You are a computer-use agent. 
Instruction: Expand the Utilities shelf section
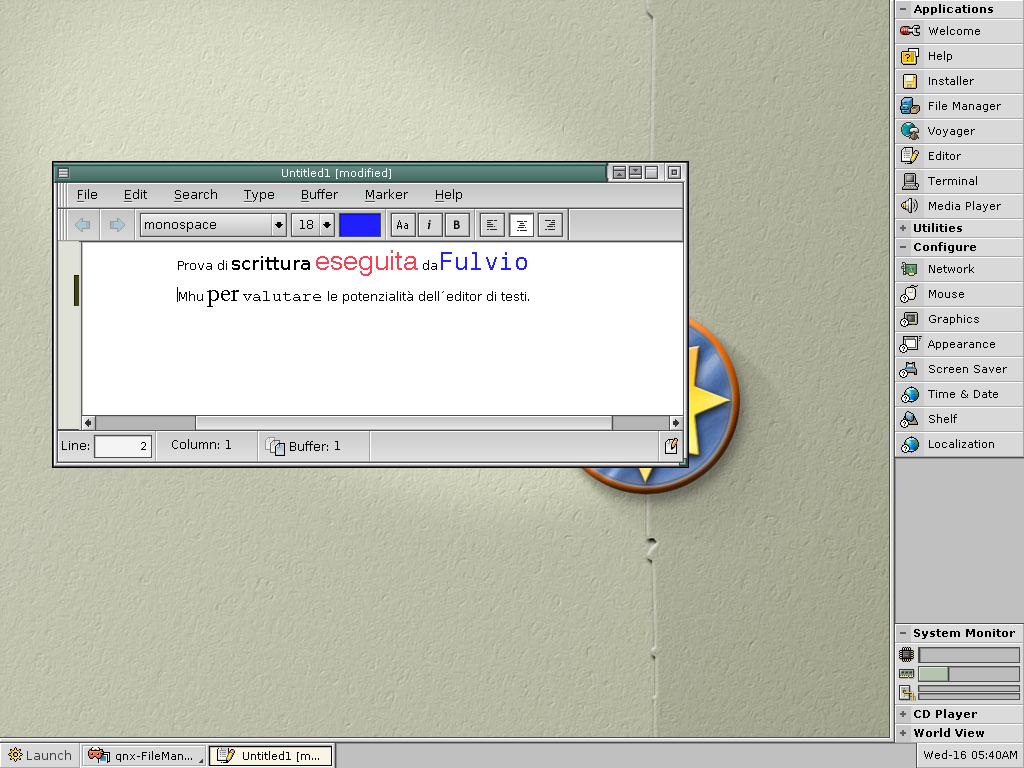(936, 228)
